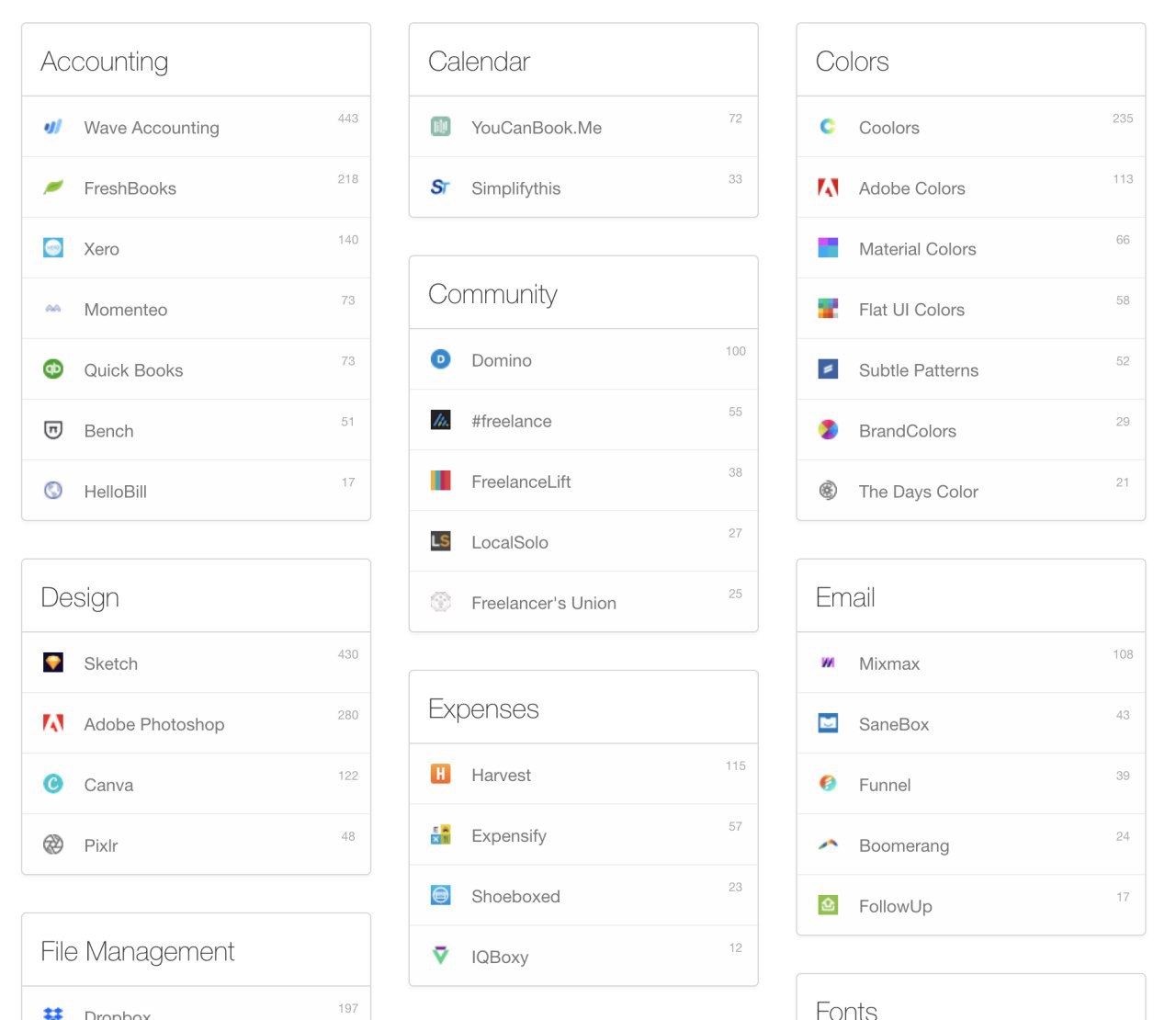Image resolution: width=1176 pixels, height=1020 pixels.
Task: Click the HelloBill globe icon
Action: [x=53, y=491]
